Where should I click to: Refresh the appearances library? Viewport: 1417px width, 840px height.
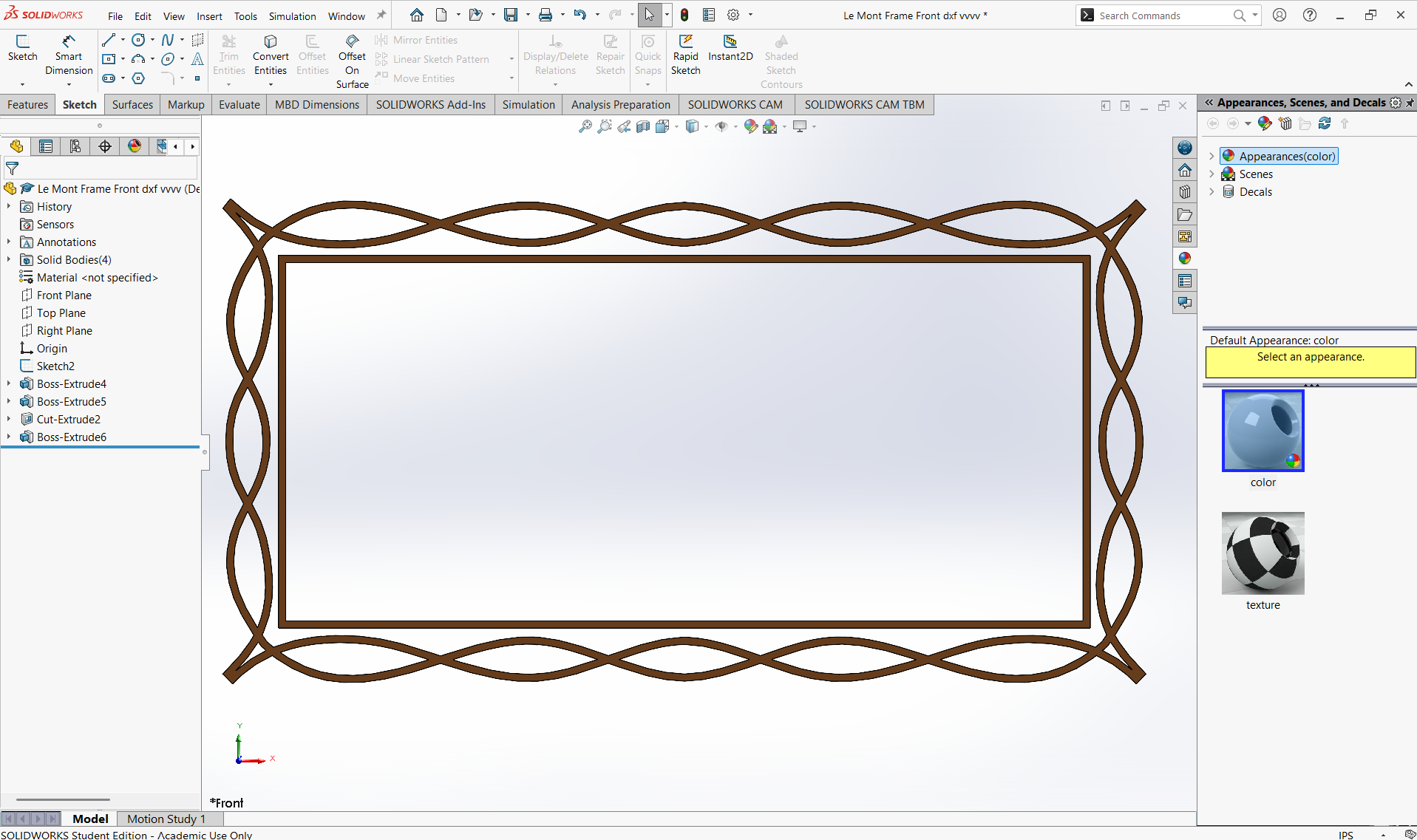pyautogui.click(x=1325, y=123)
